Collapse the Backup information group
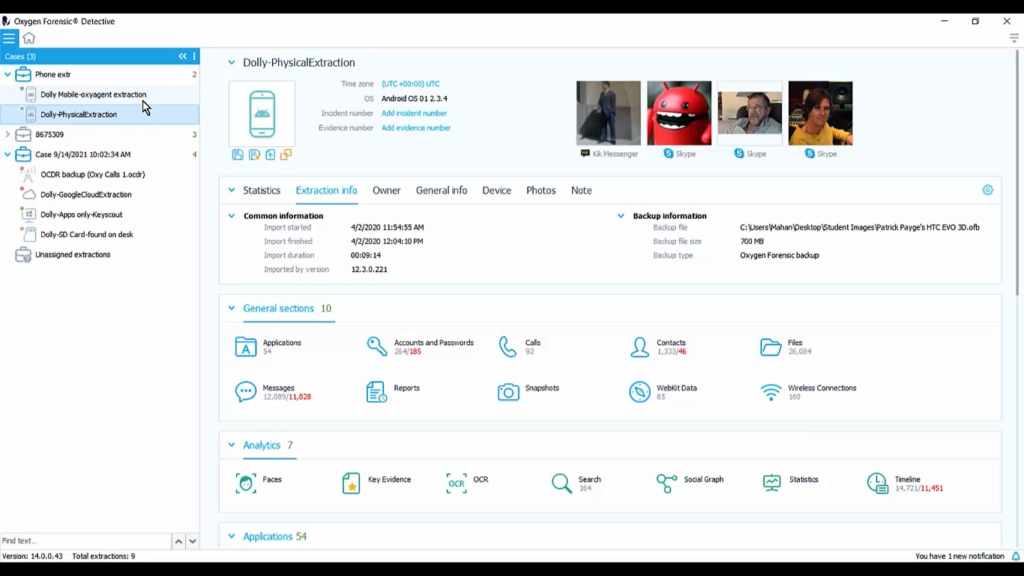 pyautogui.click(x=620, y=216)
